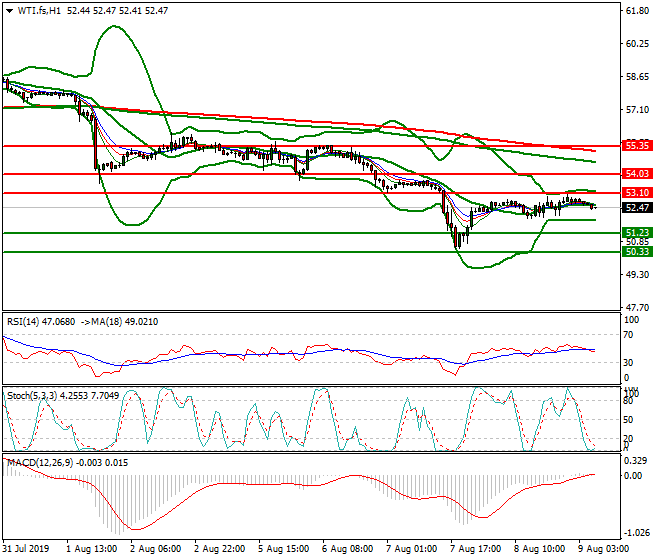
Task: Click the 47.70 value on price scale
Action: 636,308
